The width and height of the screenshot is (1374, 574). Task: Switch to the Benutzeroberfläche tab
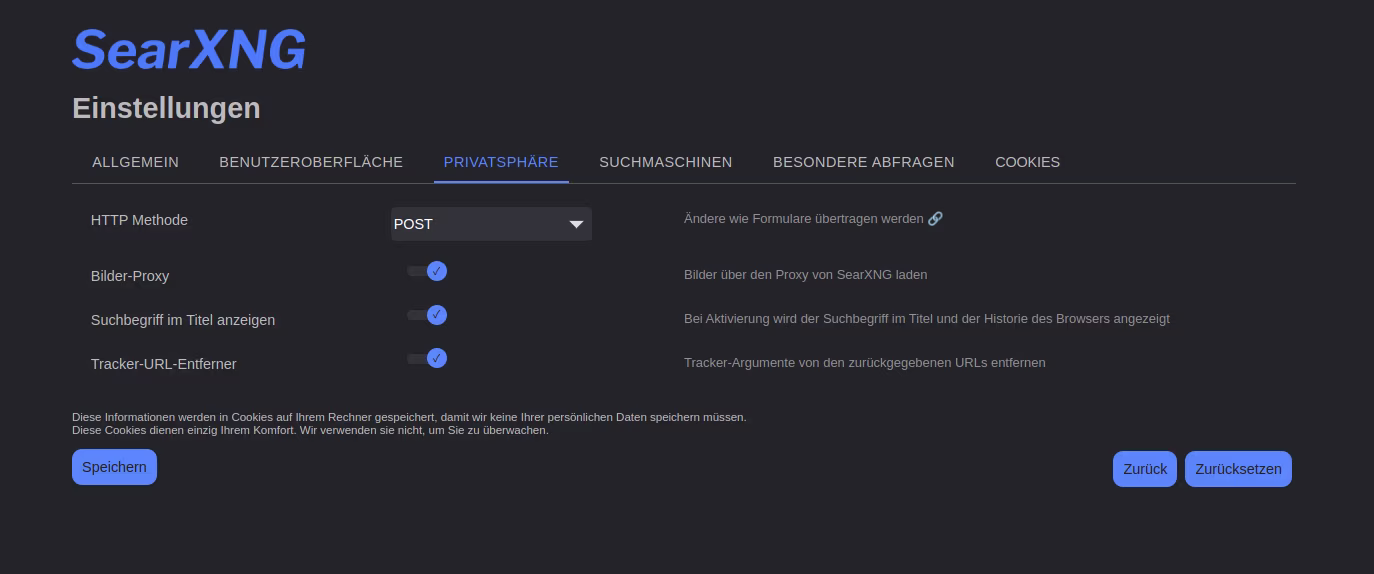[311, 162]
